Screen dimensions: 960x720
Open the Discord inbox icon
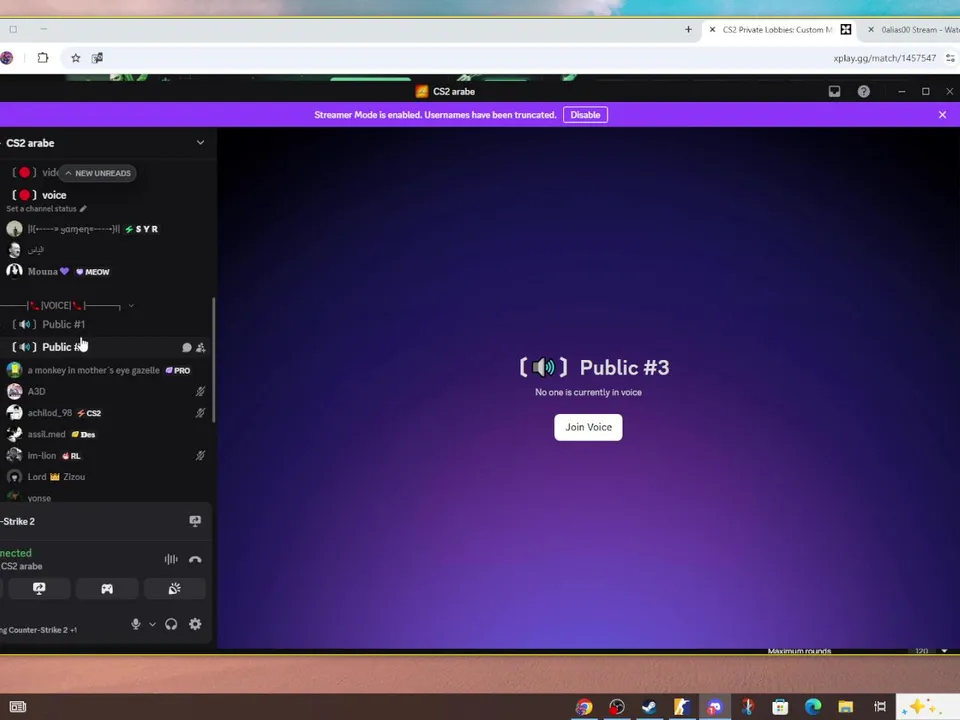click(x=834, y=91)
